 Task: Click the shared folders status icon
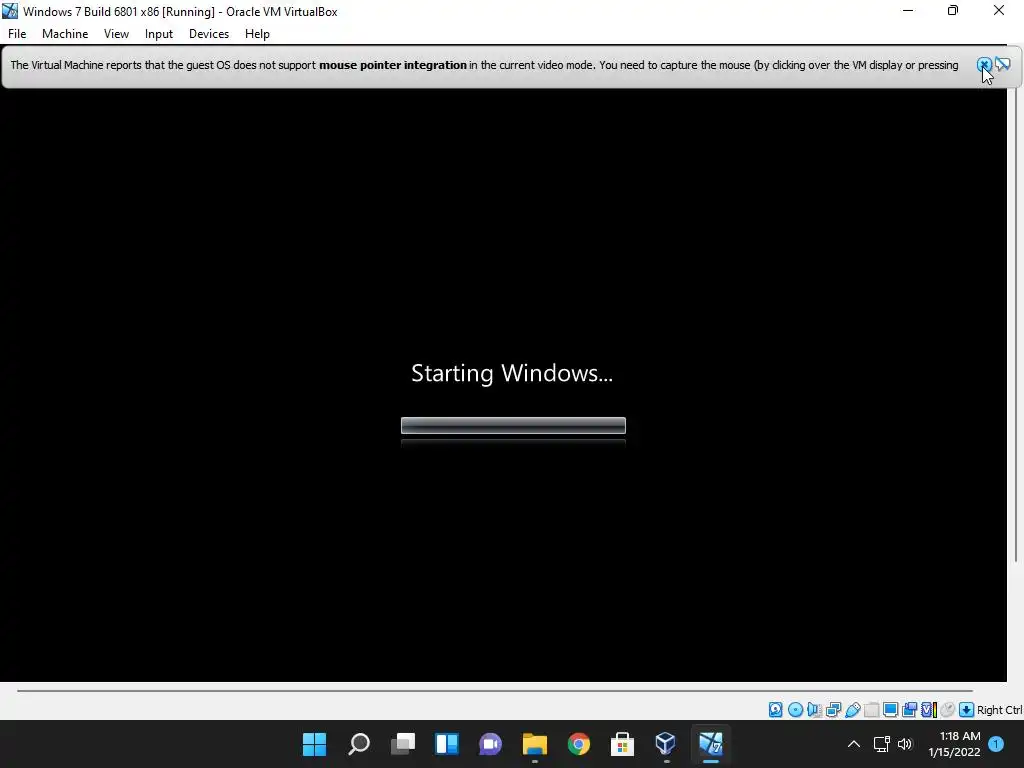tap(871, 710)
